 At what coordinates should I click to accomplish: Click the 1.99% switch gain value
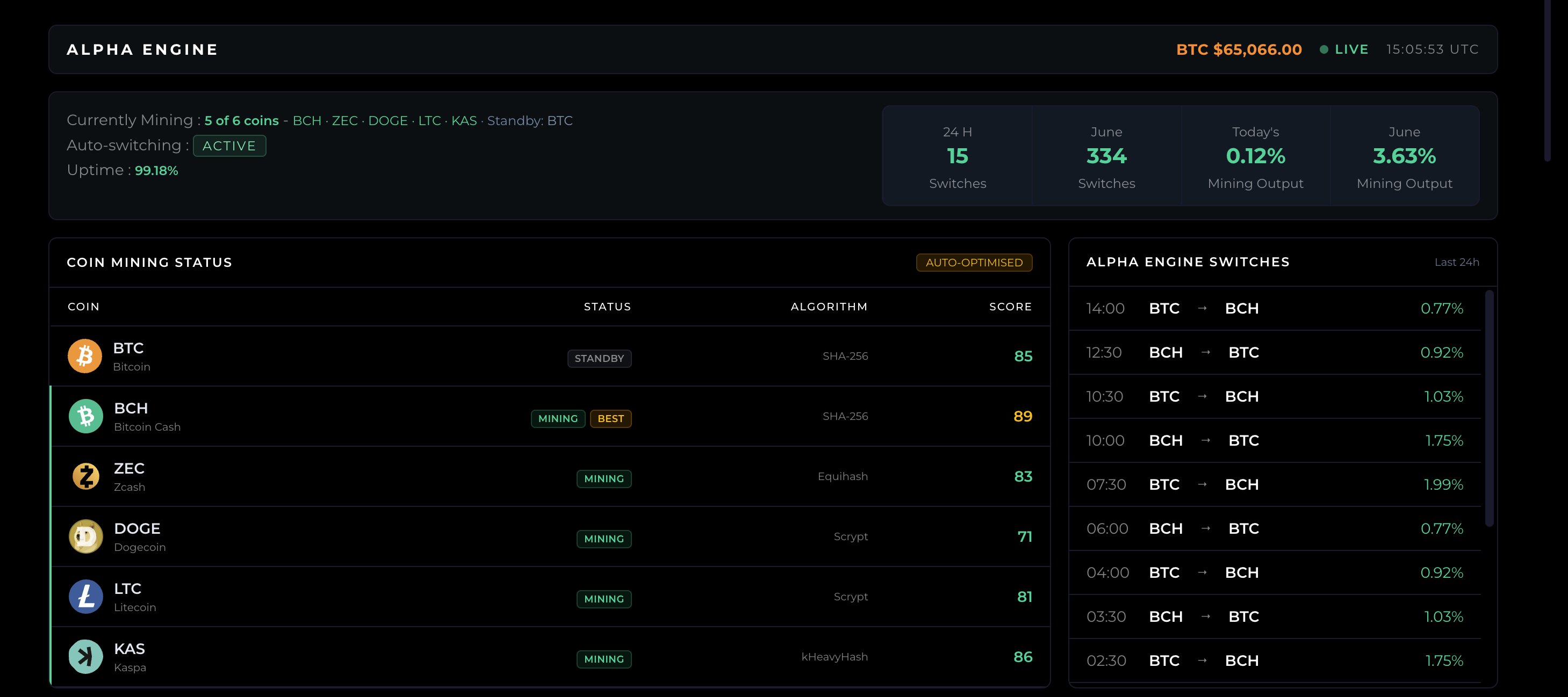1443,485
